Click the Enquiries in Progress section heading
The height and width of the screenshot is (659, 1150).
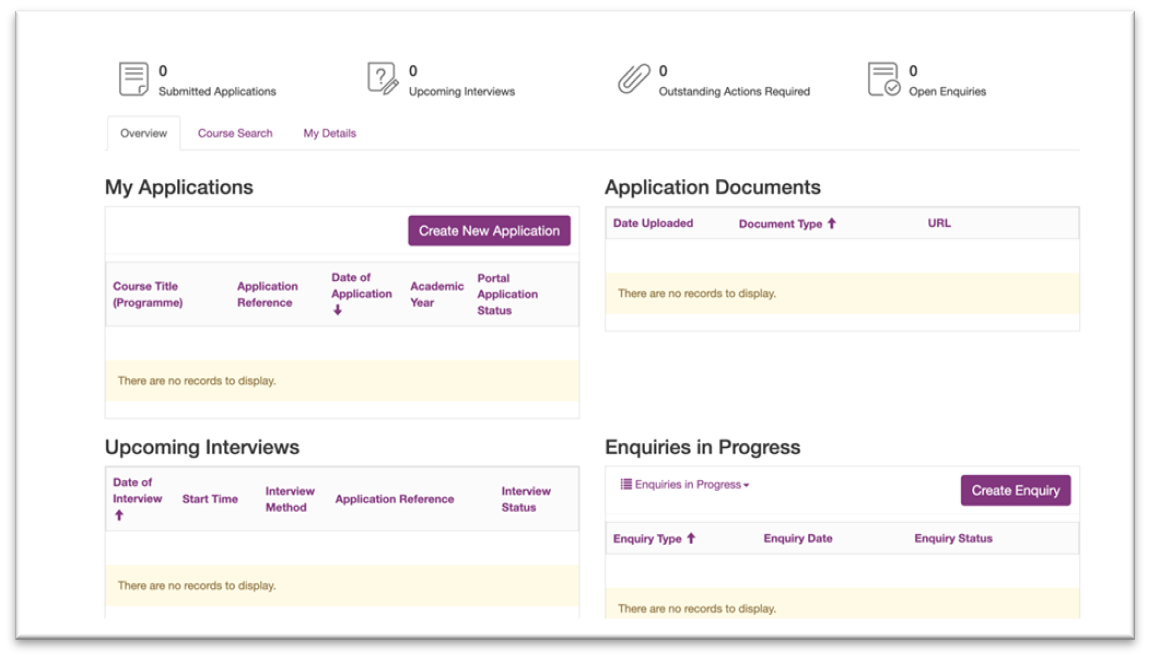click(703, 447)
